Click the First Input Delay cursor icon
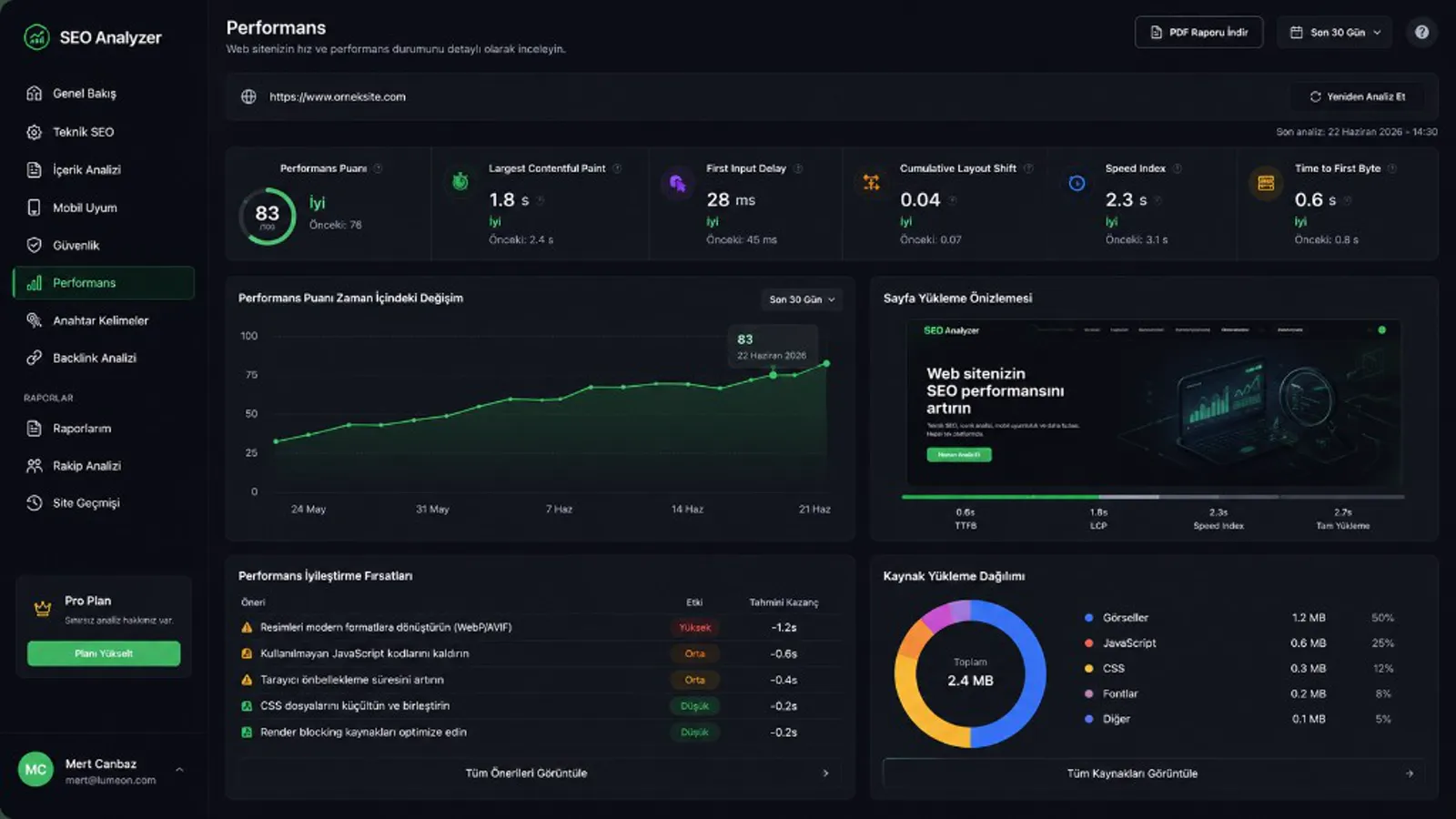Image resolution: width=1456 pixels, height=819 pixels. click(678, 183)
